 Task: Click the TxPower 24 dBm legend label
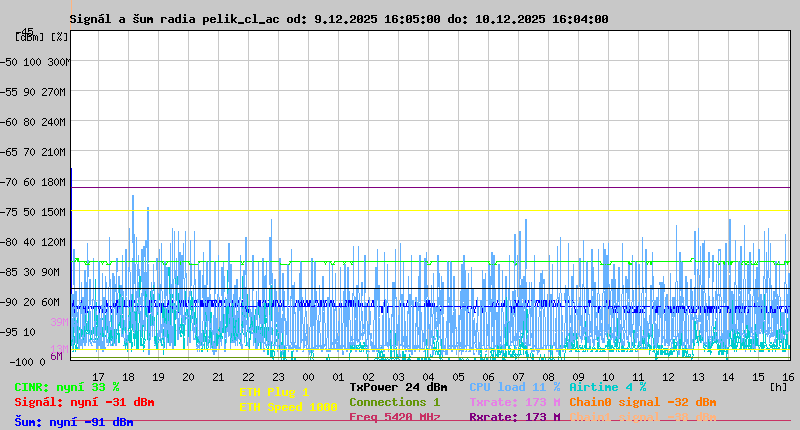(x=398, y=387)
